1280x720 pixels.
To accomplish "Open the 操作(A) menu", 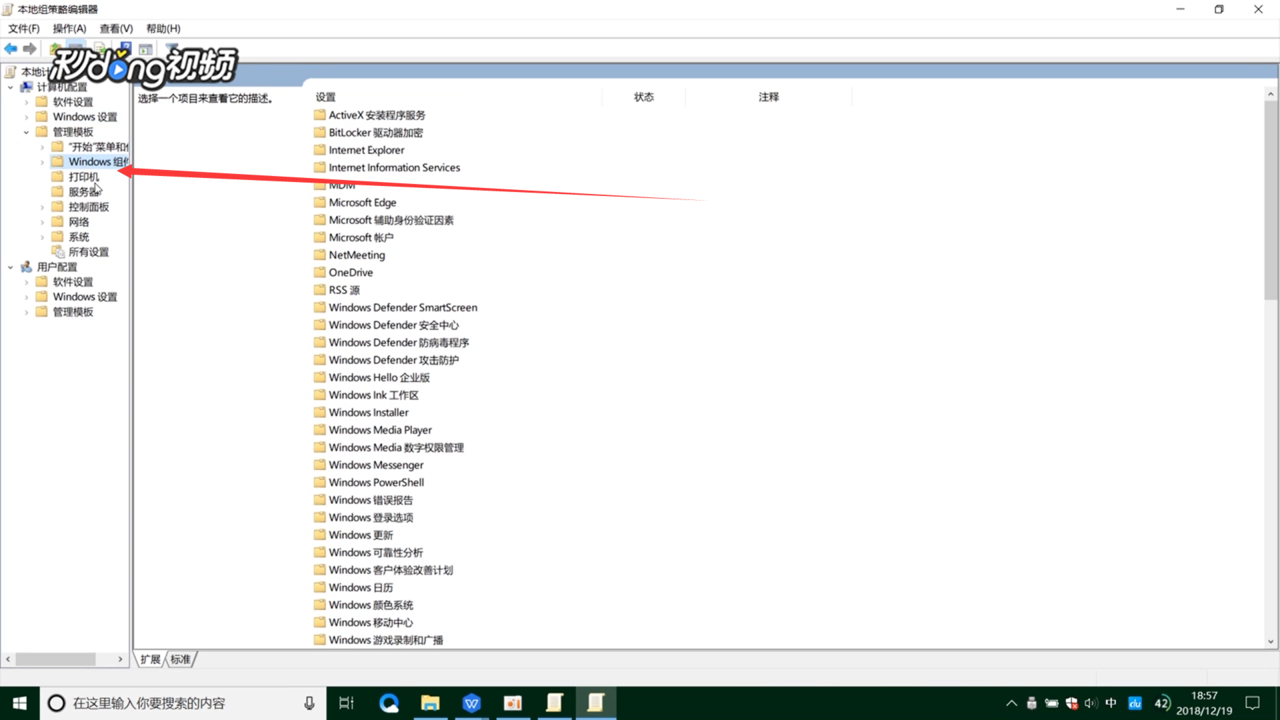I will (69, 29).
